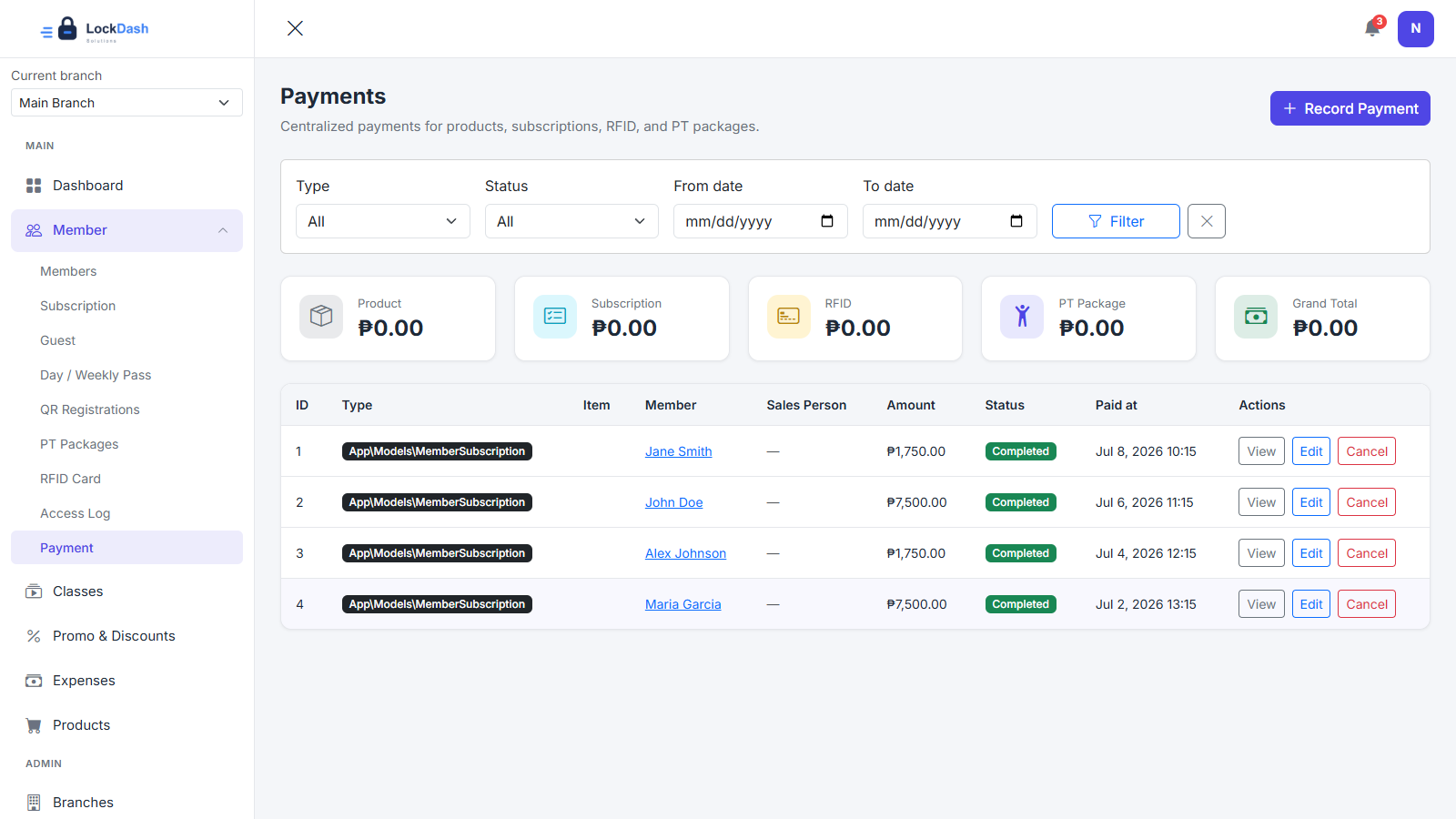View payment for Alex Johnson
This screenshot has width=1456, height=819.
point(1261,553)
